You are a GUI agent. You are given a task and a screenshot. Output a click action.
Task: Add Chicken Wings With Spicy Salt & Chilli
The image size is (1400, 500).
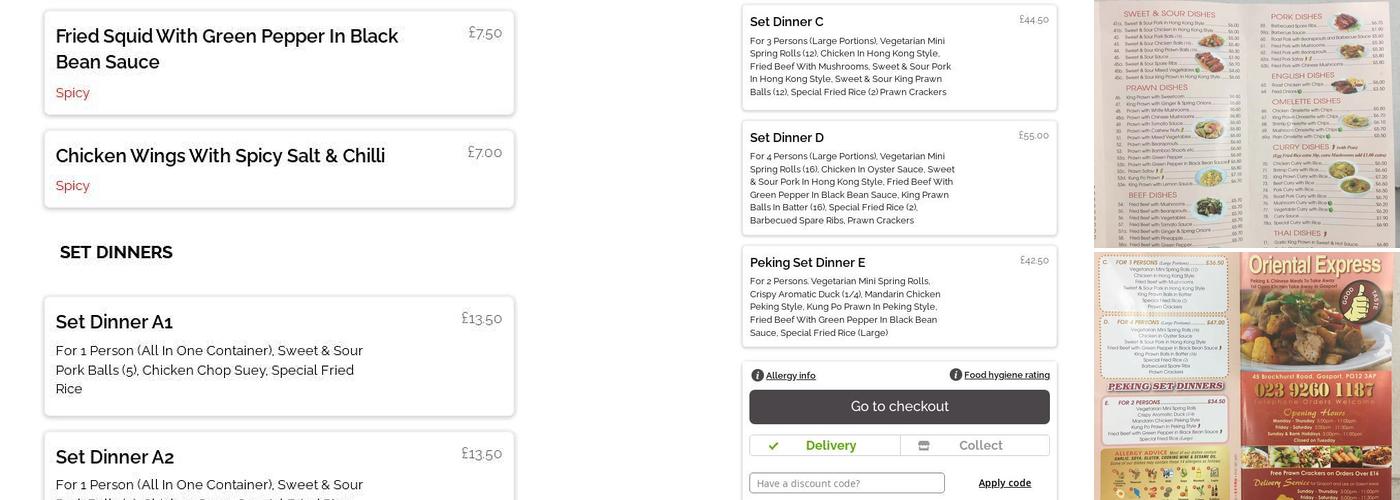pos(279,169)
